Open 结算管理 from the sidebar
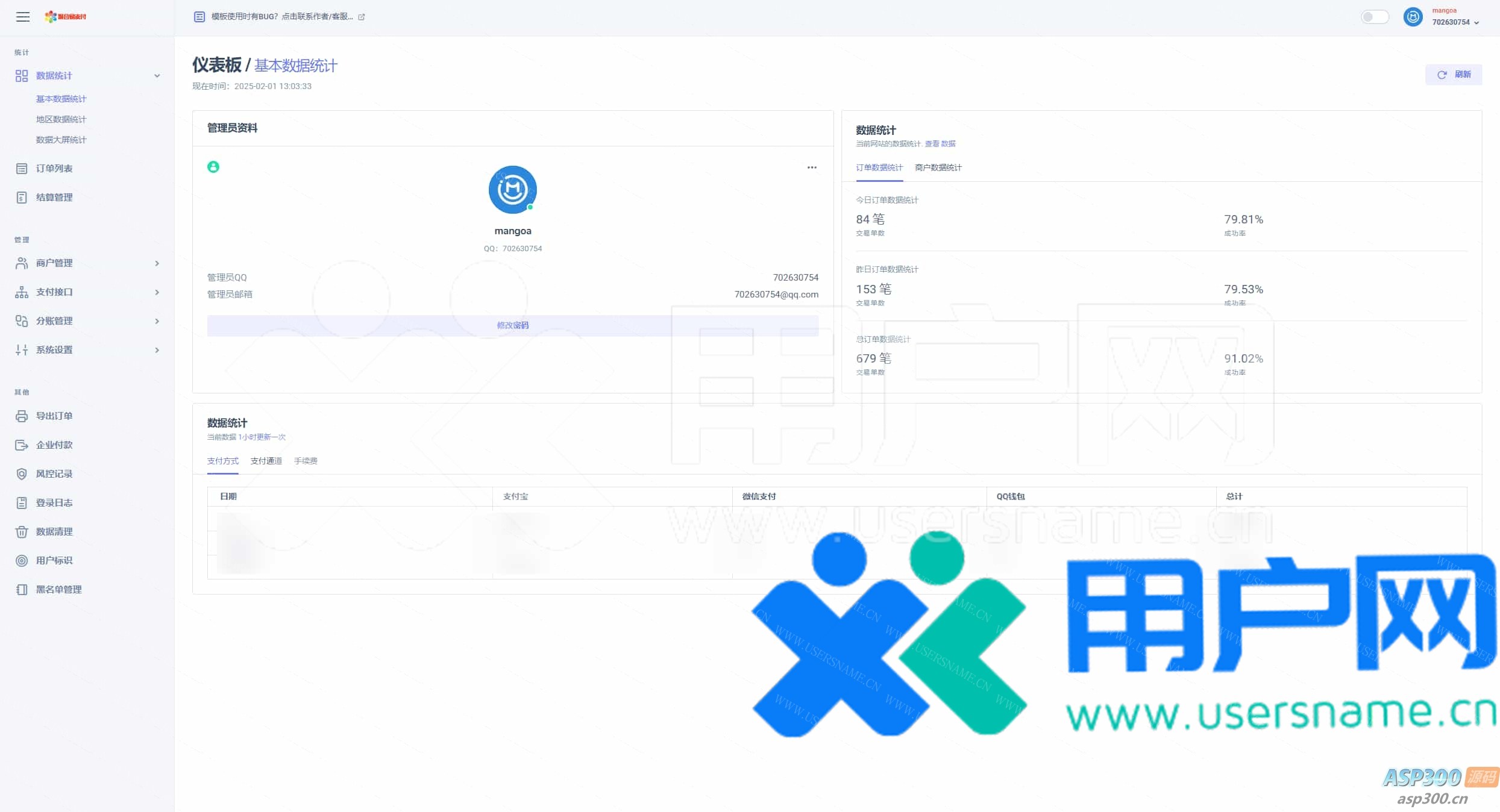The image size is (1500, 812). (54, 198)
